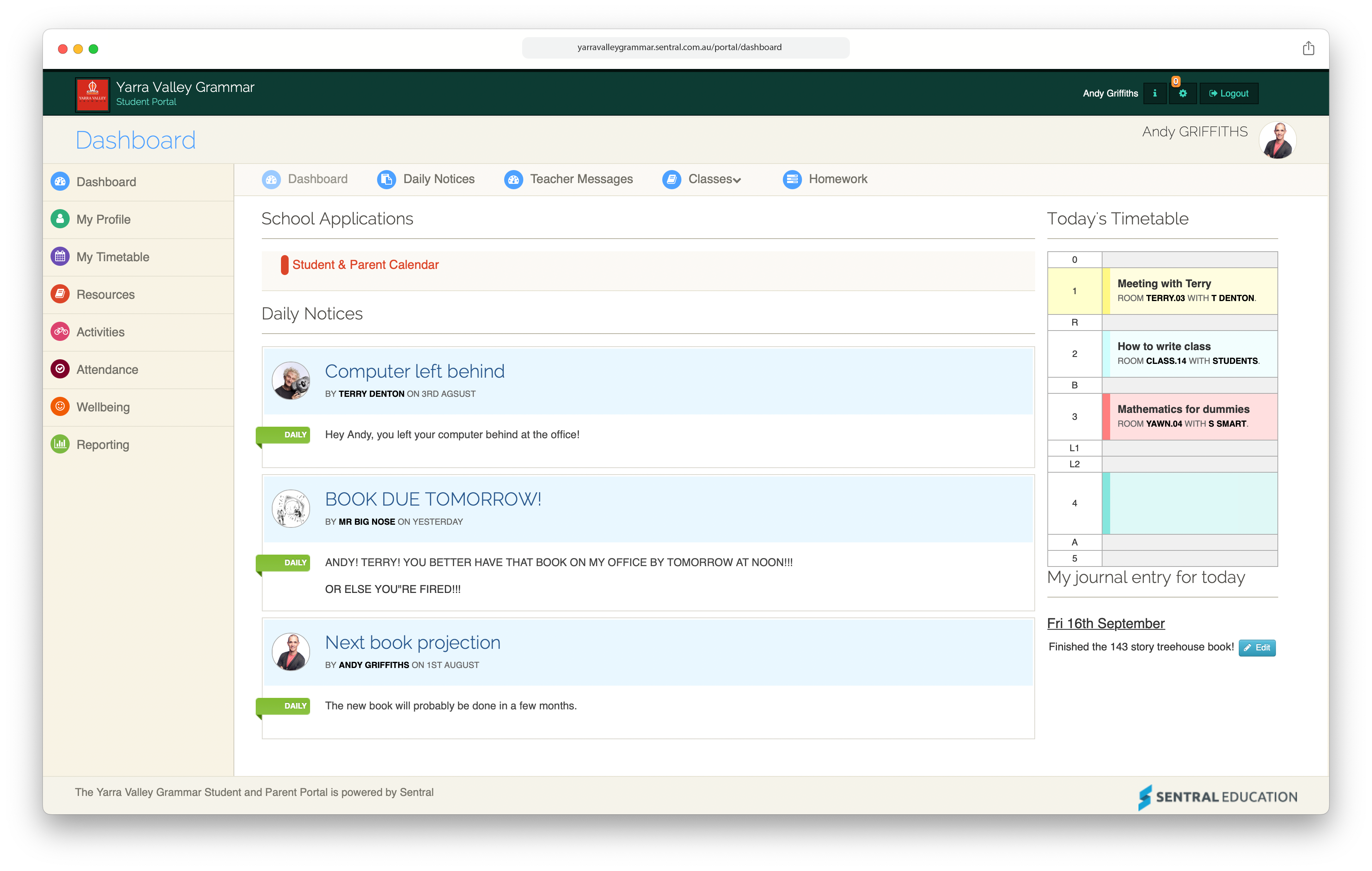Open the Student & Parent Calendar link
1372x871 pixels.
(365, 265)
